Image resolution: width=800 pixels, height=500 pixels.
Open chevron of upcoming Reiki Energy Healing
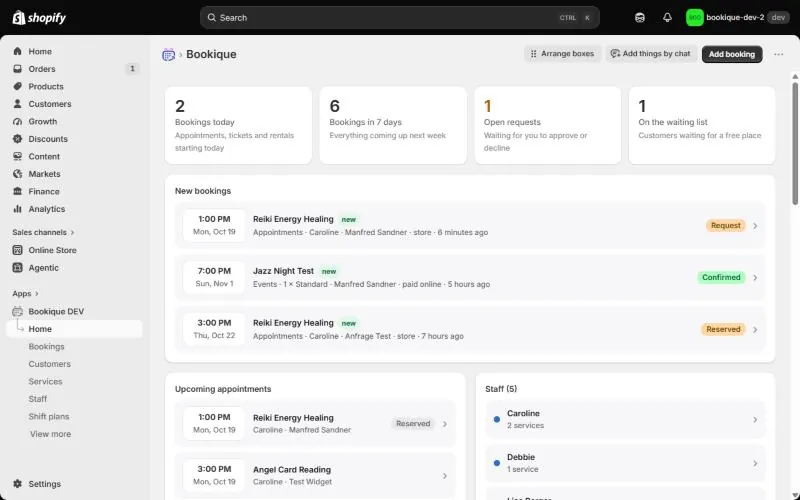(x=445, y=424)
